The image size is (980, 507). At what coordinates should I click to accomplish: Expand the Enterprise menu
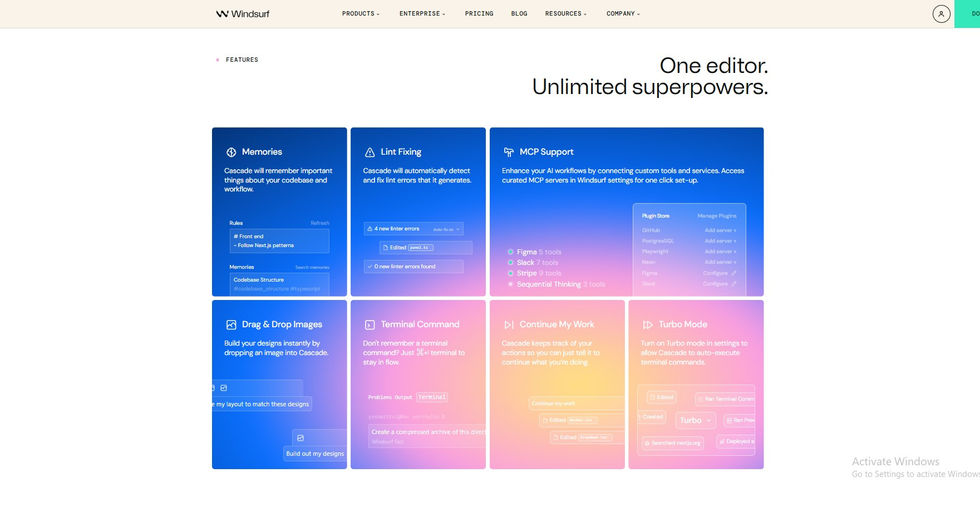tap(422, 14)
